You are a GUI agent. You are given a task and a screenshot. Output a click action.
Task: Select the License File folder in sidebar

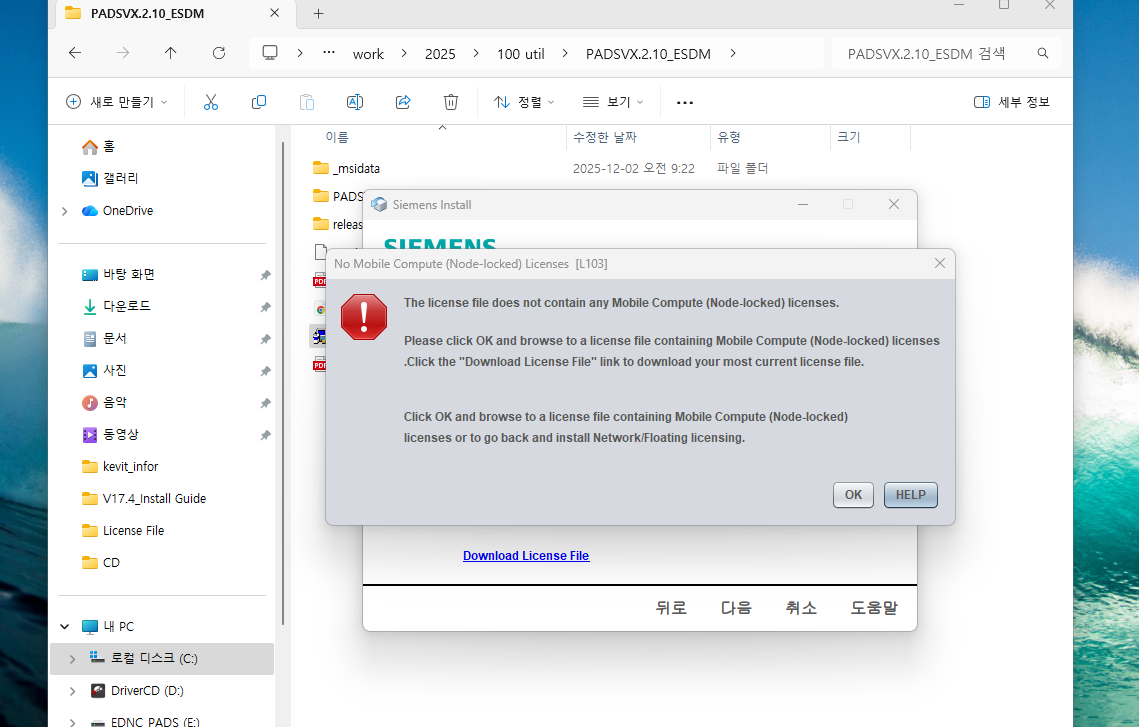[x=133, y=531]
